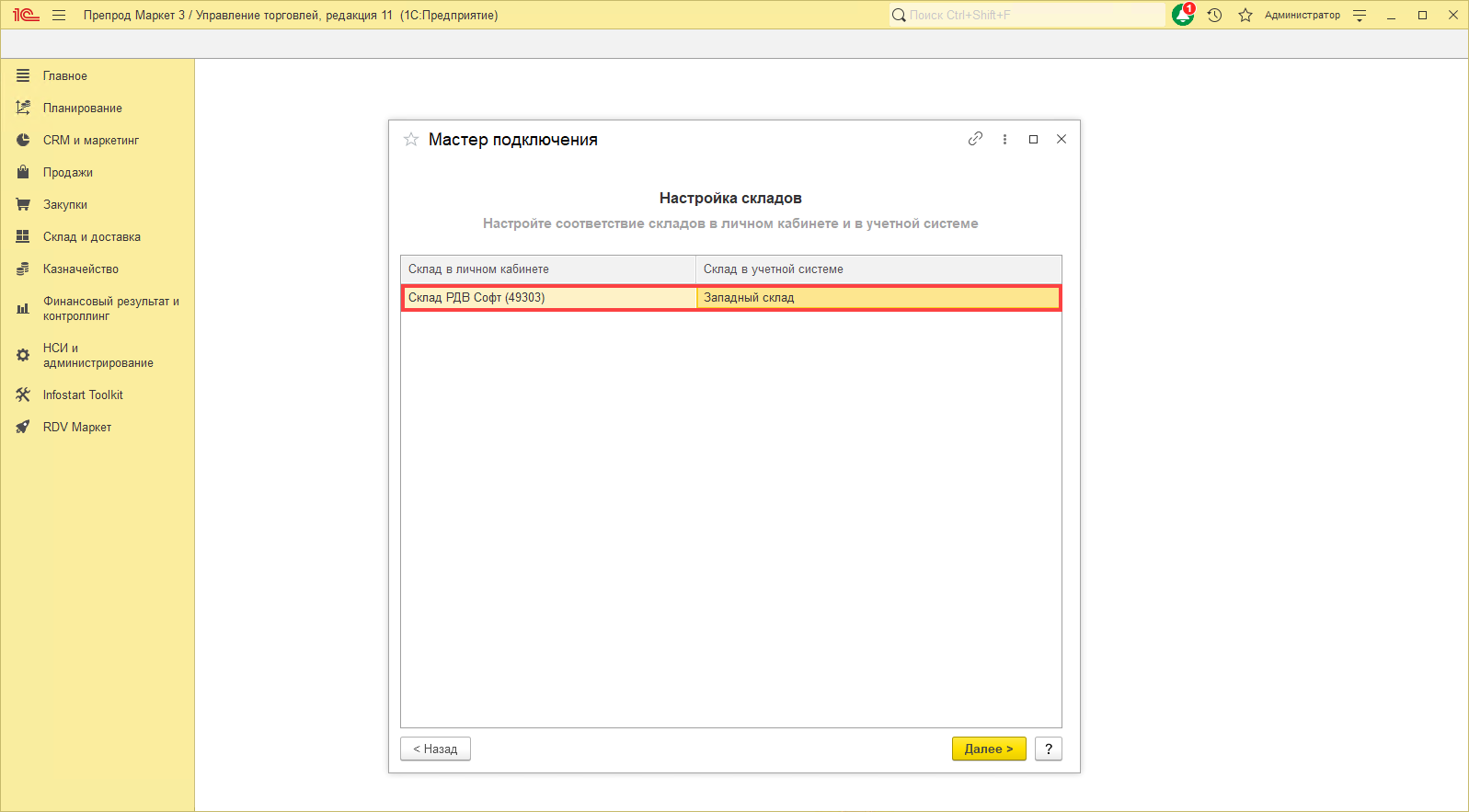Click the RDV Маркет rocket icon
This screenshot has height=812, width=1469.
coord(23,427)
